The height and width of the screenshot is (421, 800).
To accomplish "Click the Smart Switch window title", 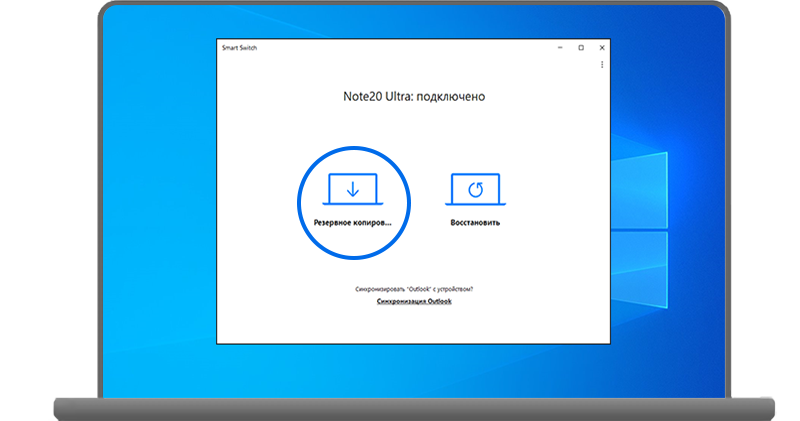I will click(x=239, y=48).
